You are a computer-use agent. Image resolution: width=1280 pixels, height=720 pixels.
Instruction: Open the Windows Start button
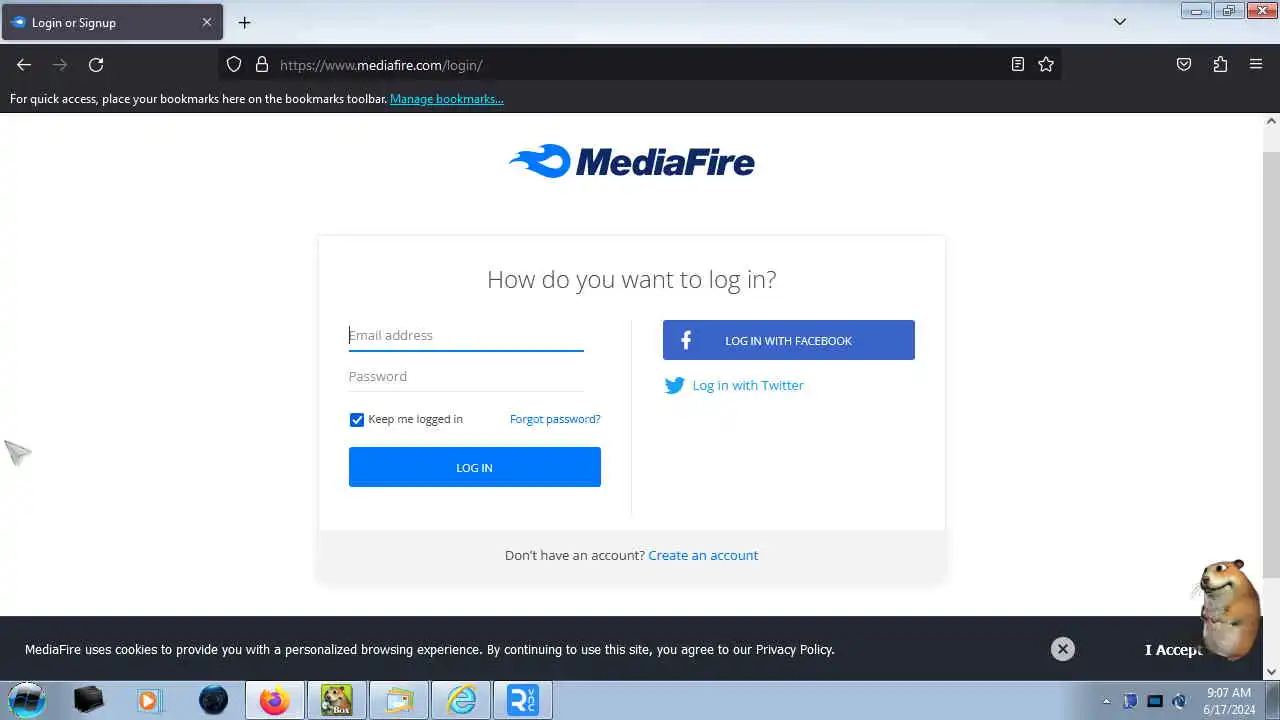coord(27,700)
